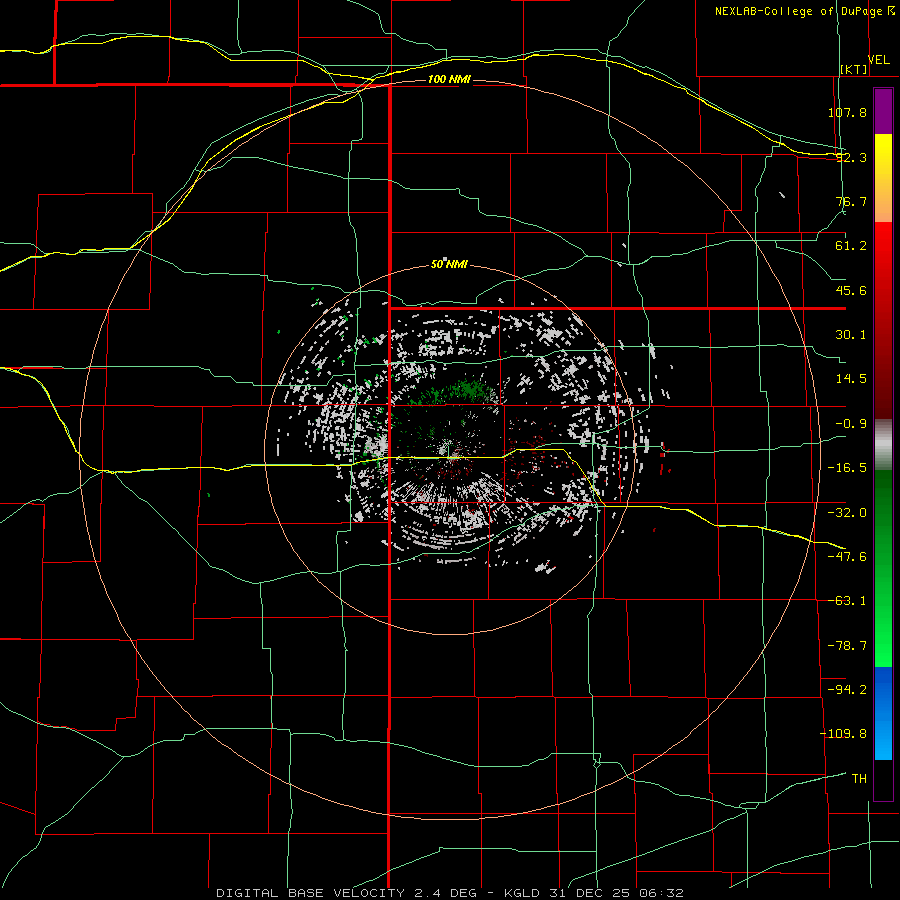Click the 61.2 velocity scale value
This screenshot has height=900, width=900.
[x=851, y=246]
